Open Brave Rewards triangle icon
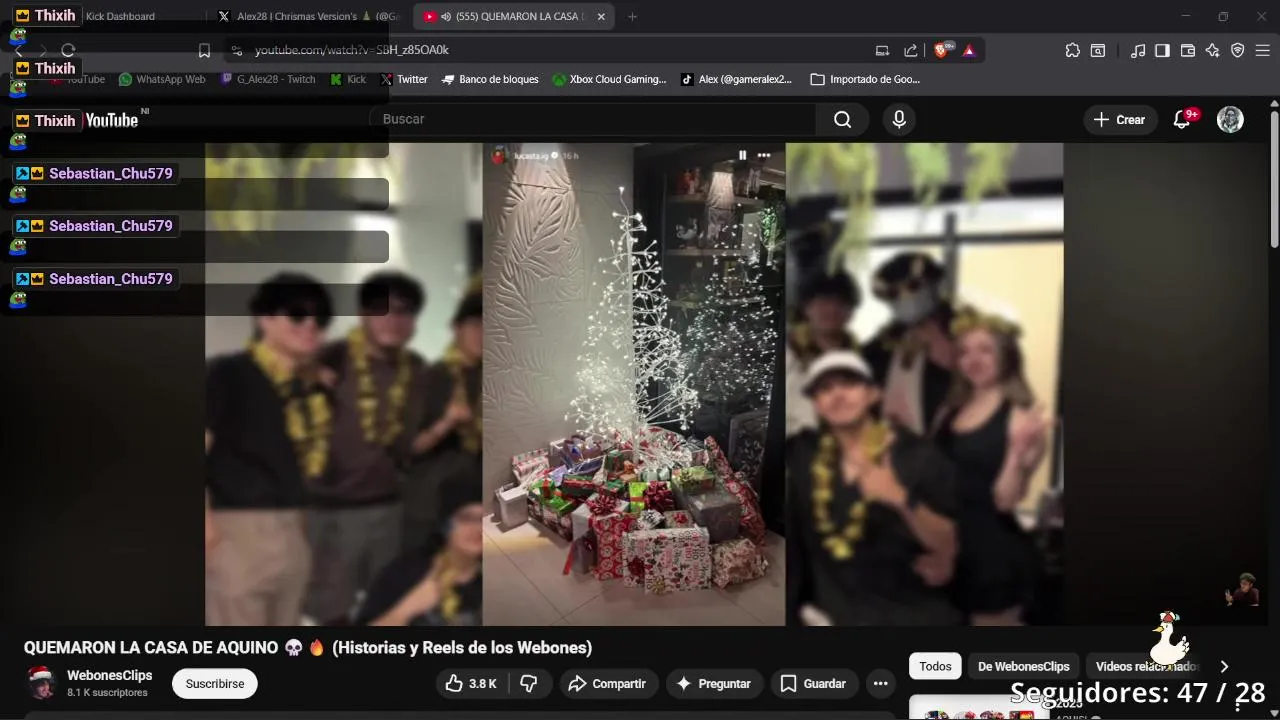 tap(969, 50)
